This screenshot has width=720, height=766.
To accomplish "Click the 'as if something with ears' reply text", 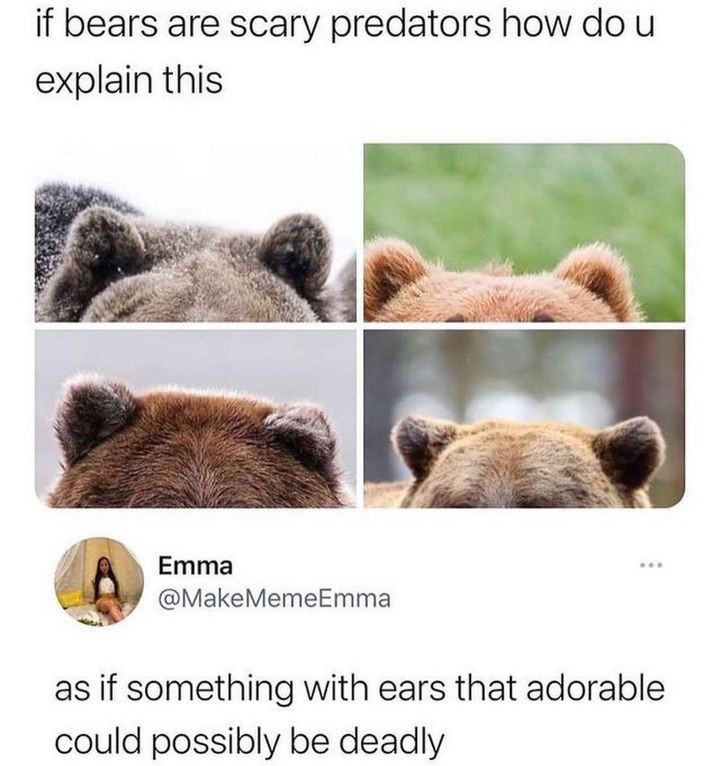I will [360, 688].
